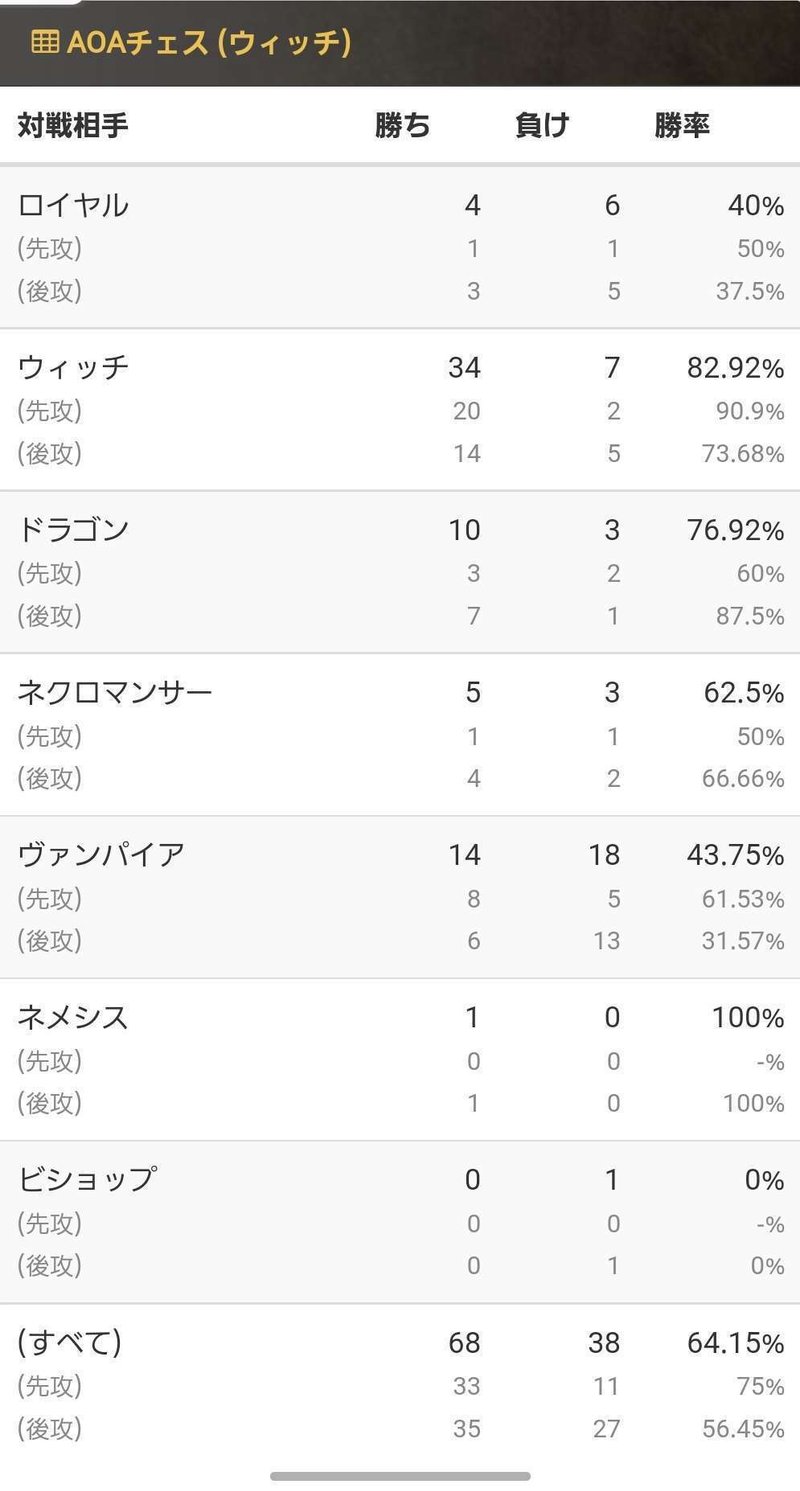Click the 43.75% win rate for ヴァンパイア
Screen dimensions: 800x1491
pyautogui.click(x=734, y=855)
